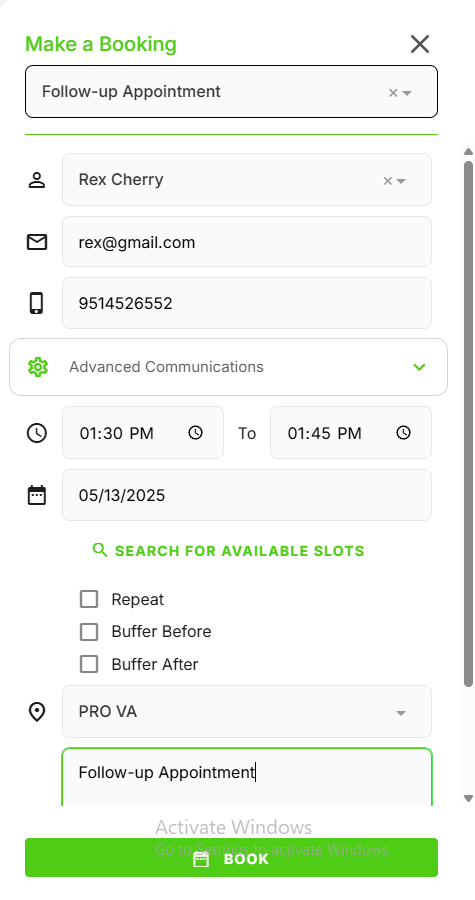Click the Follow-up Appointment service combo box
The height and width of the screenshot is (900, 475).
pos(231,92)
